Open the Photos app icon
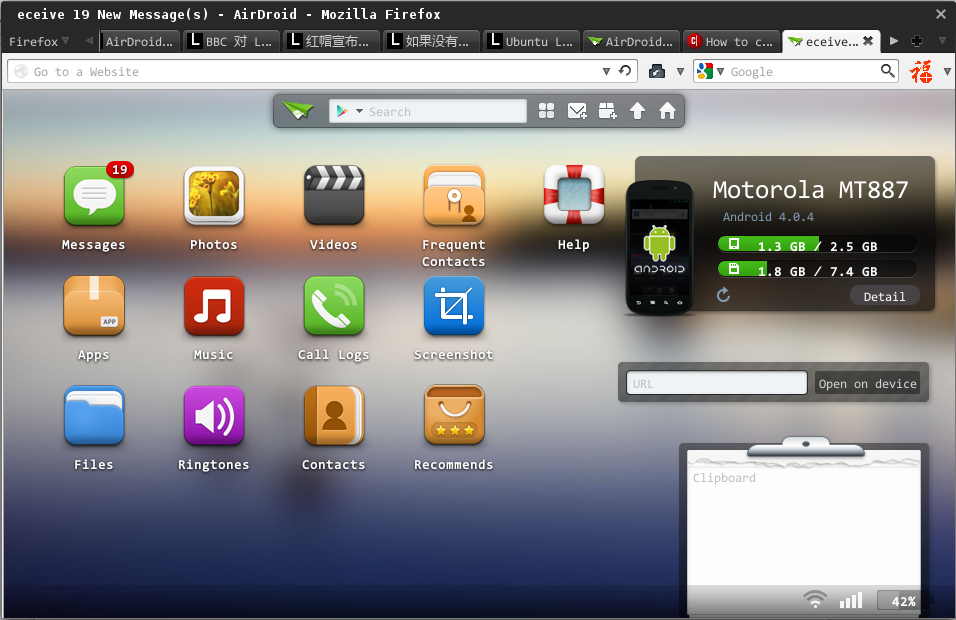This screenshot has width=956, height=620. click(213, 196)
